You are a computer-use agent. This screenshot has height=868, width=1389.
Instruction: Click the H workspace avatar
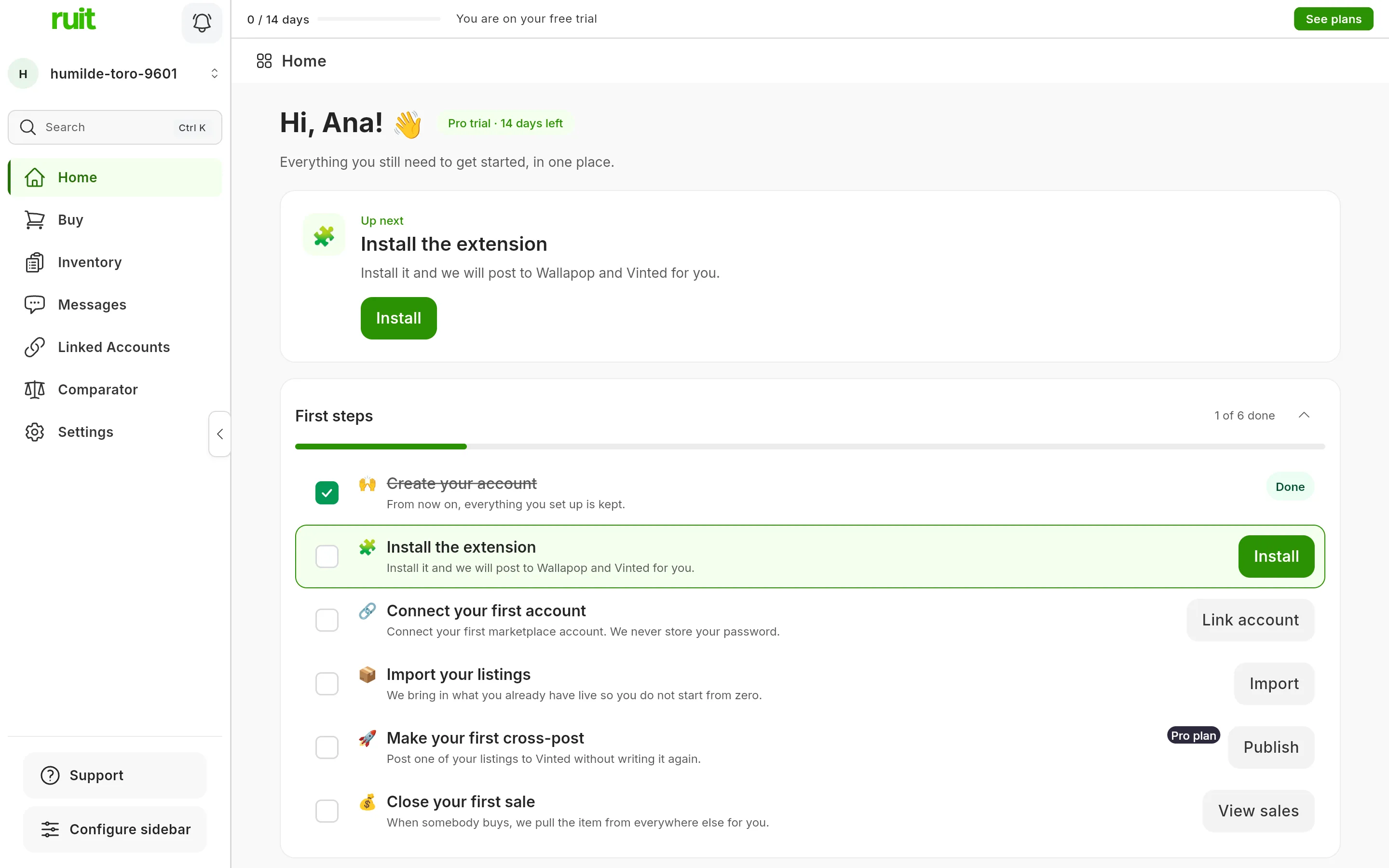pos(23,73)
